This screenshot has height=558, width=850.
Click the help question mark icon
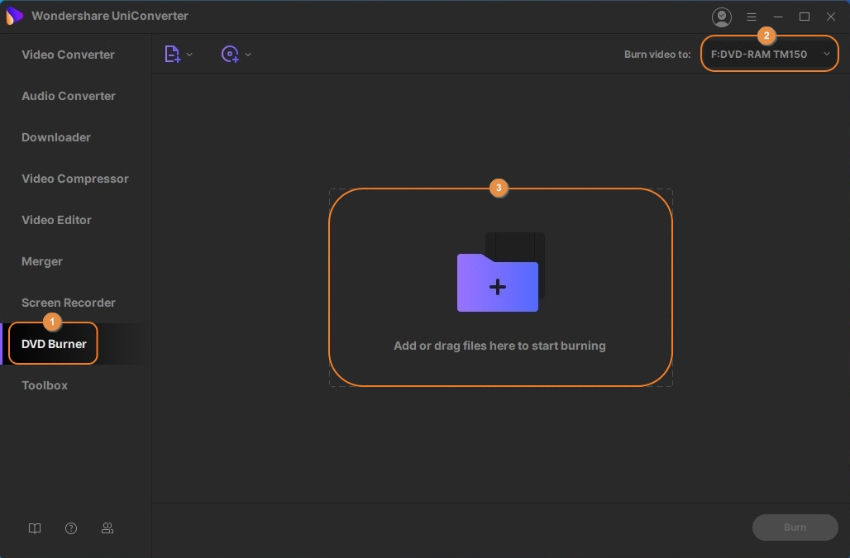[71, 528]
